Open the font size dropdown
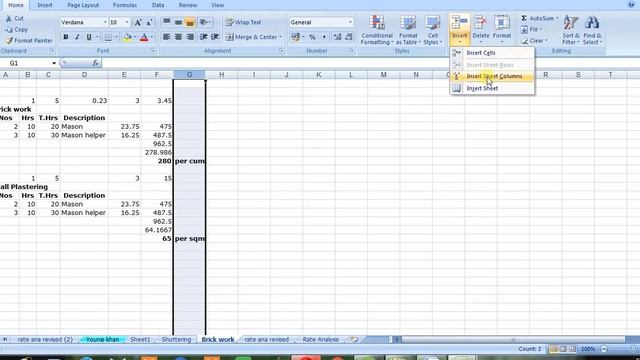This screenshot has height=360, width=640. (x=127, y=22)
